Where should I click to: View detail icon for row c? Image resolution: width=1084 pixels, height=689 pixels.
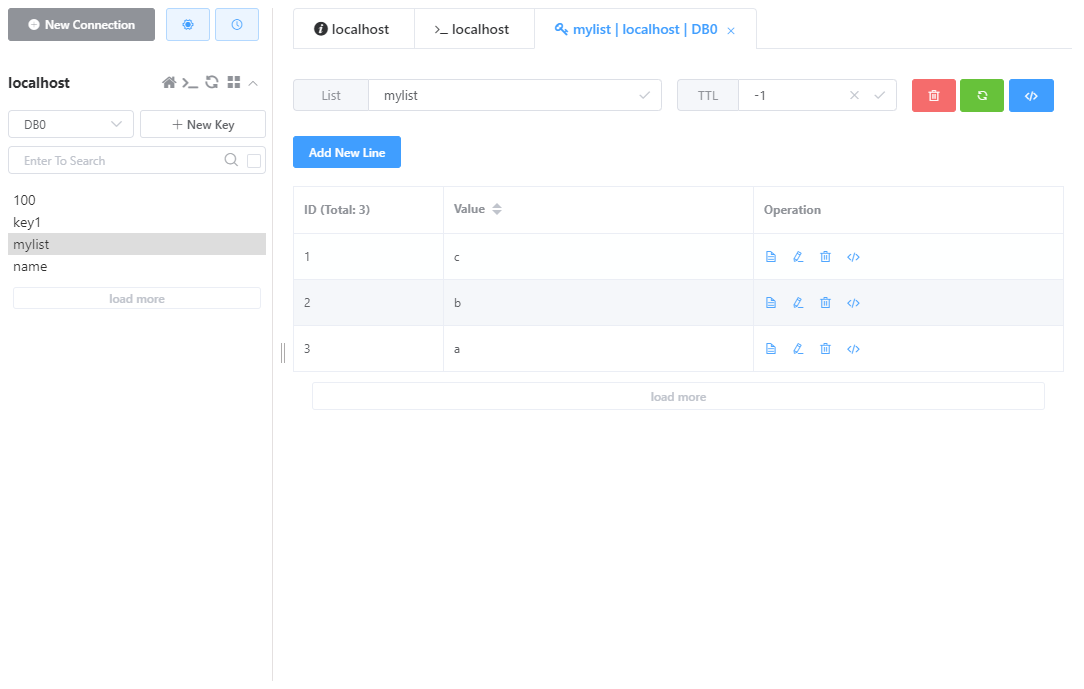point(771,257)
